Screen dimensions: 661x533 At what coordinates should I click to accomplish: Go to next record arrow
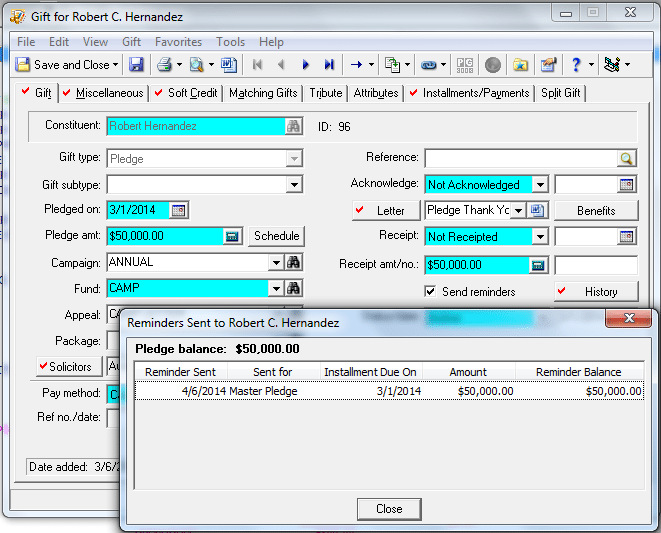(x=306, y=65)
